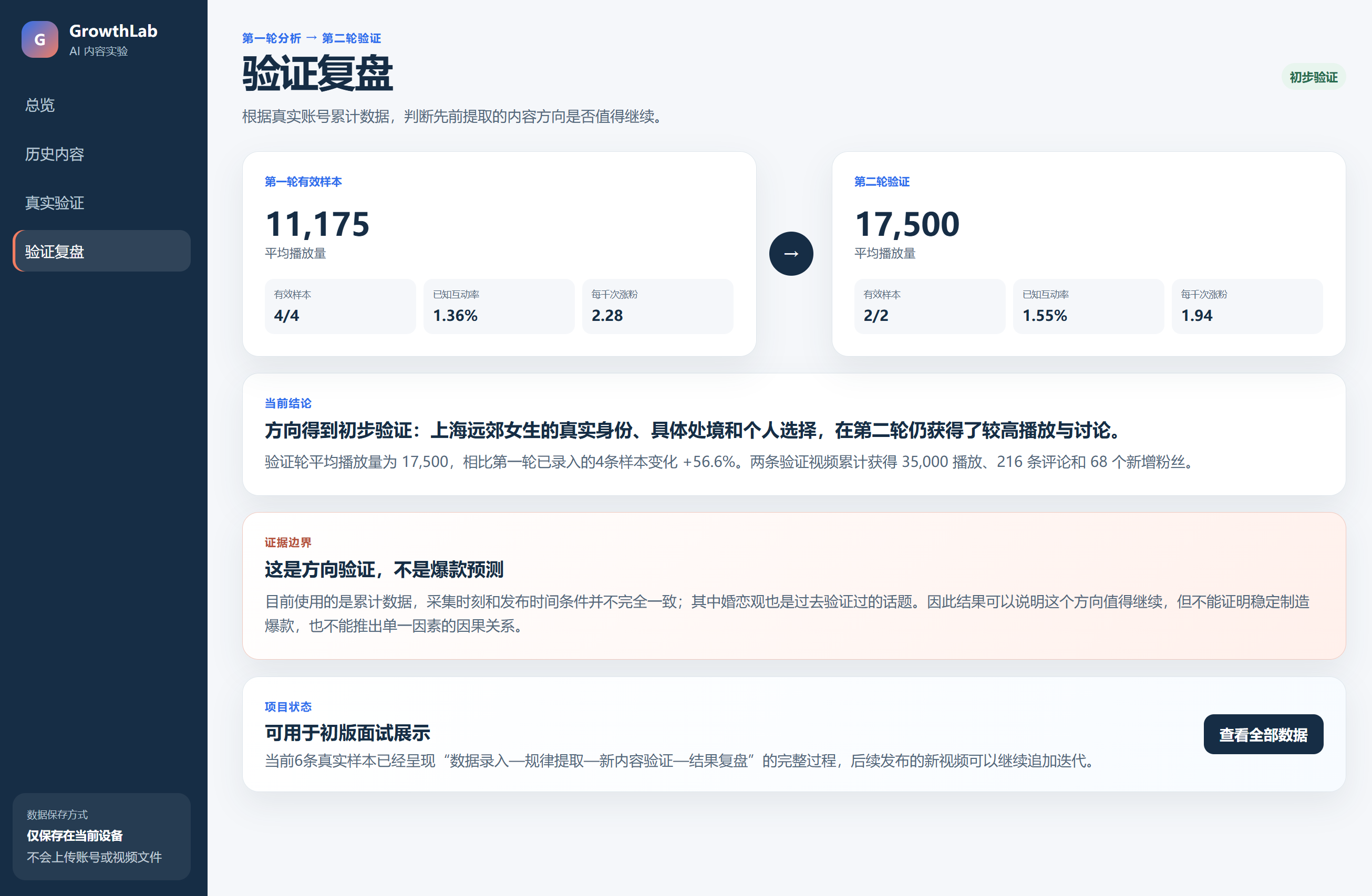Image resolution: width=1372 pixels, height=896 pixels.
Task: Click the 验证复盘 page heading
Action: [x=317, y=74]
